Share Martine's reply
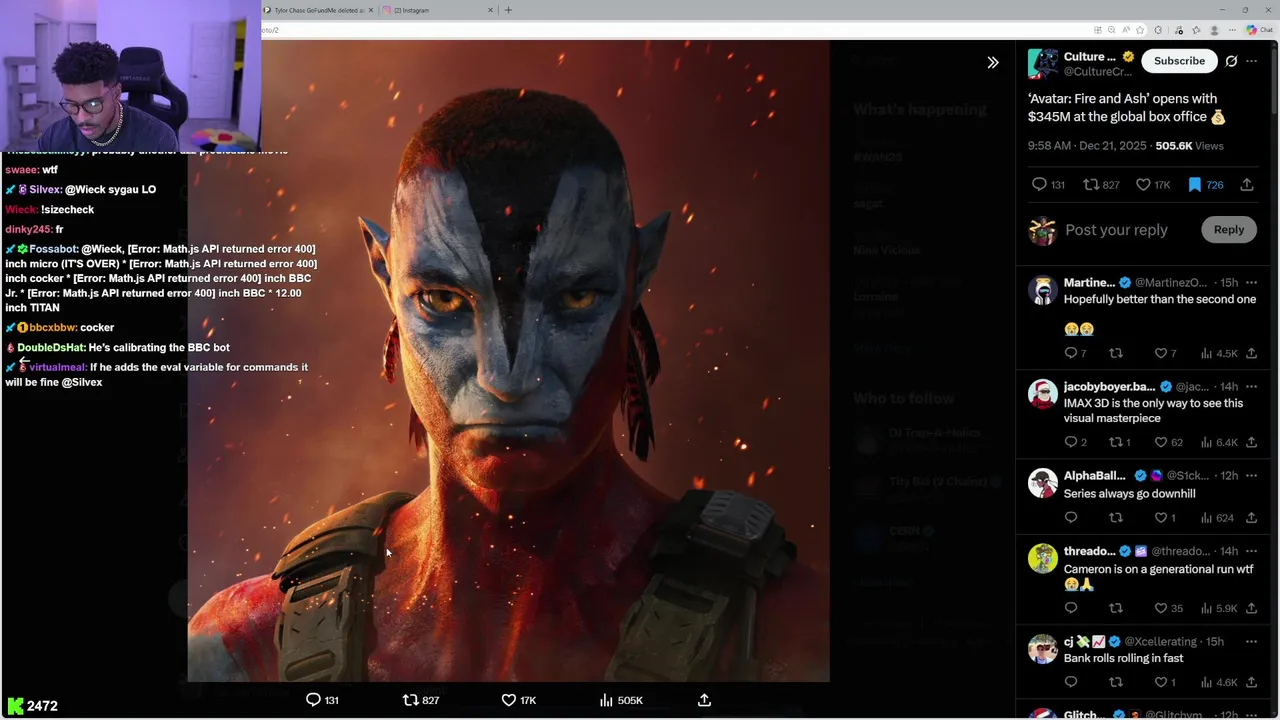This screenshot has height=720, width=1280. point(1251,353)
